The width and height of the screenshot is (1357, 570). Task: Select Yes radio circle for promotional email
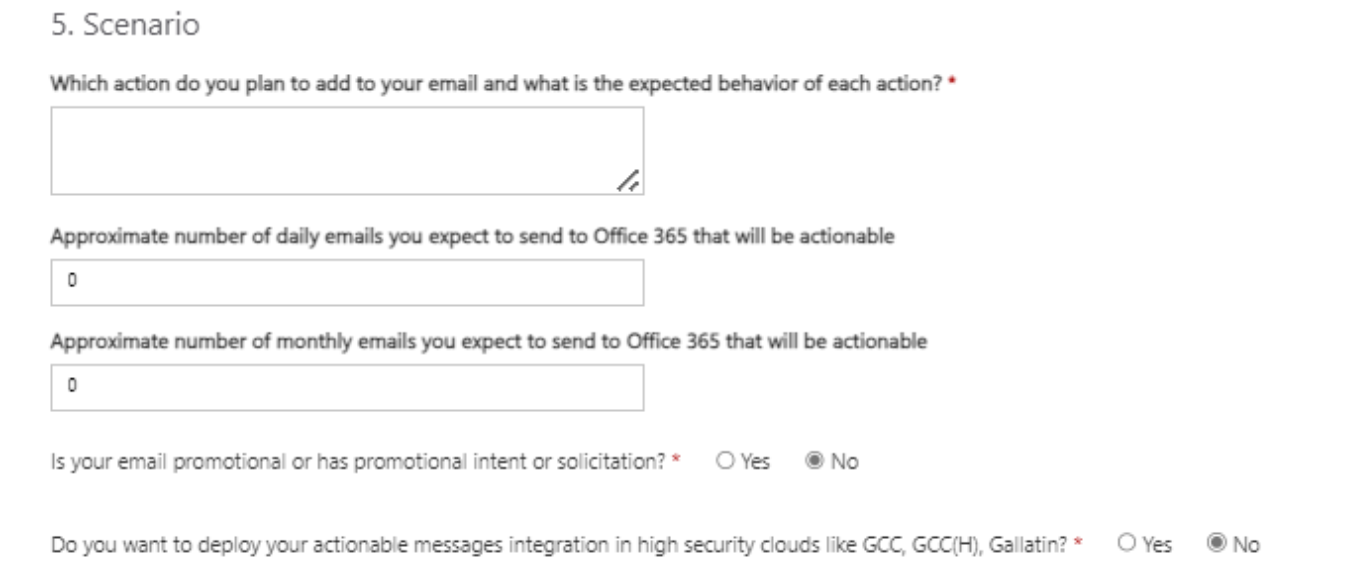(724, 463)
